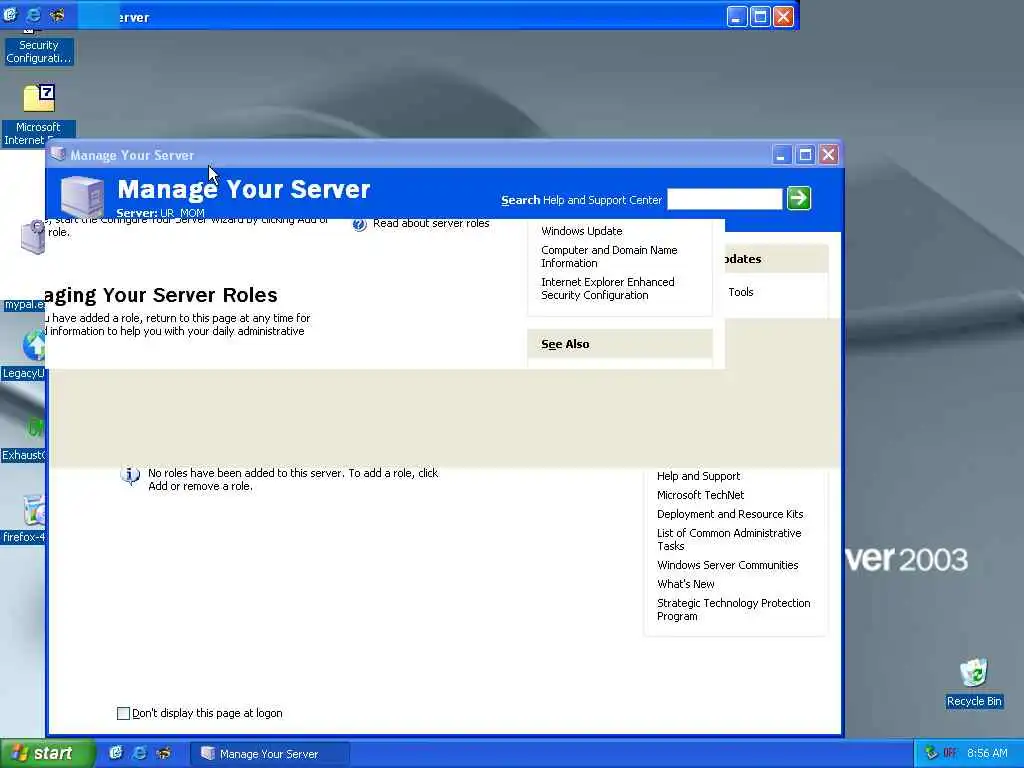1024x768 pixels.
Task: Click the info icon beside No roles message
Action: point(130,475)
